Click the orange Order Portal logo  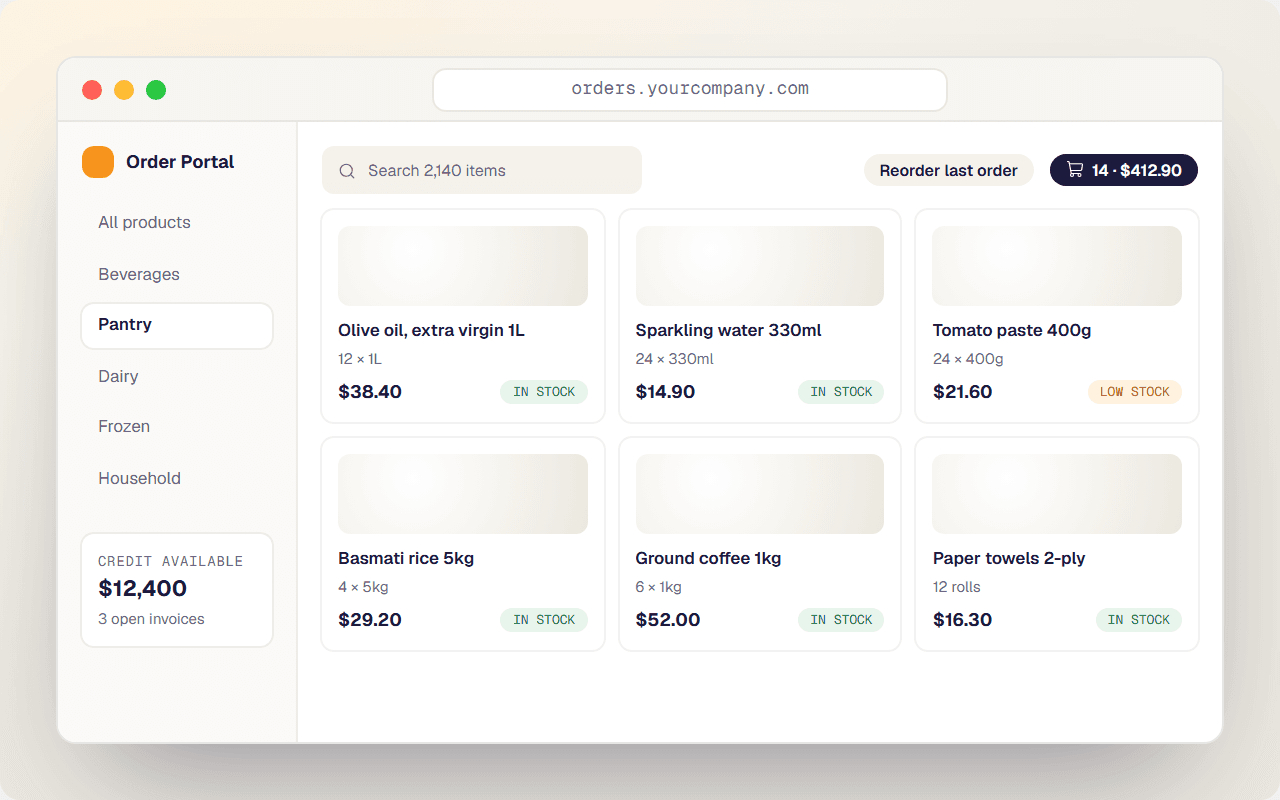pyautogui.click(x=98, y=162)
